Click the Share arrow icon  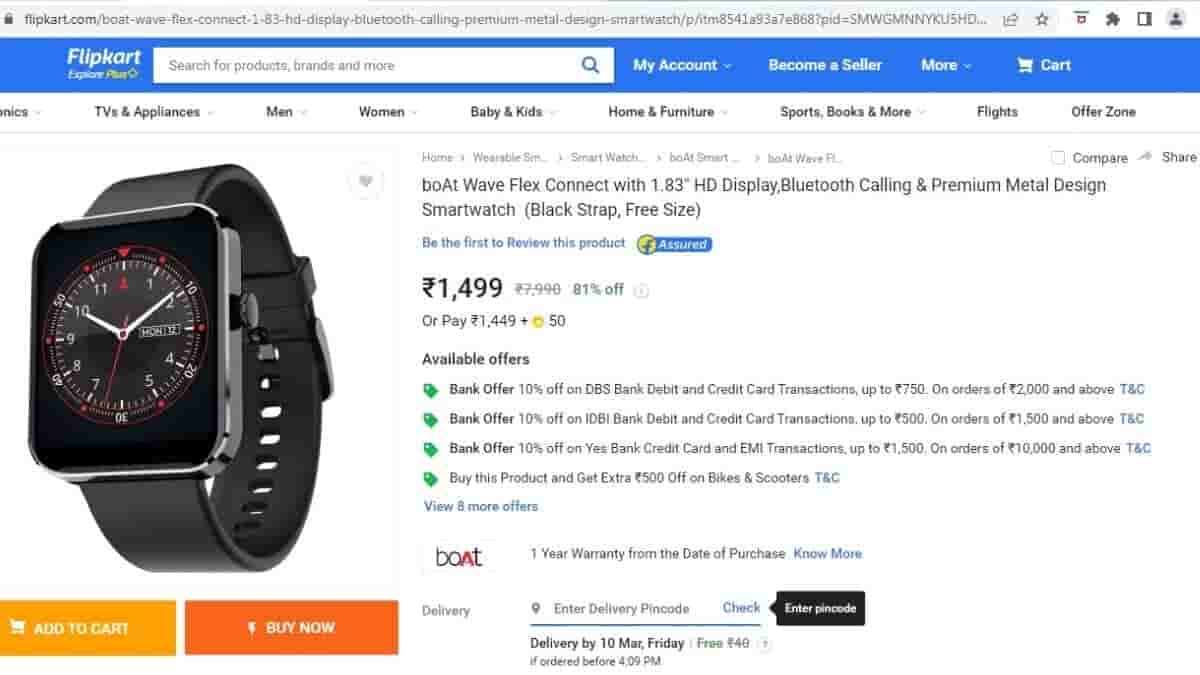[x=1146, y=157]
